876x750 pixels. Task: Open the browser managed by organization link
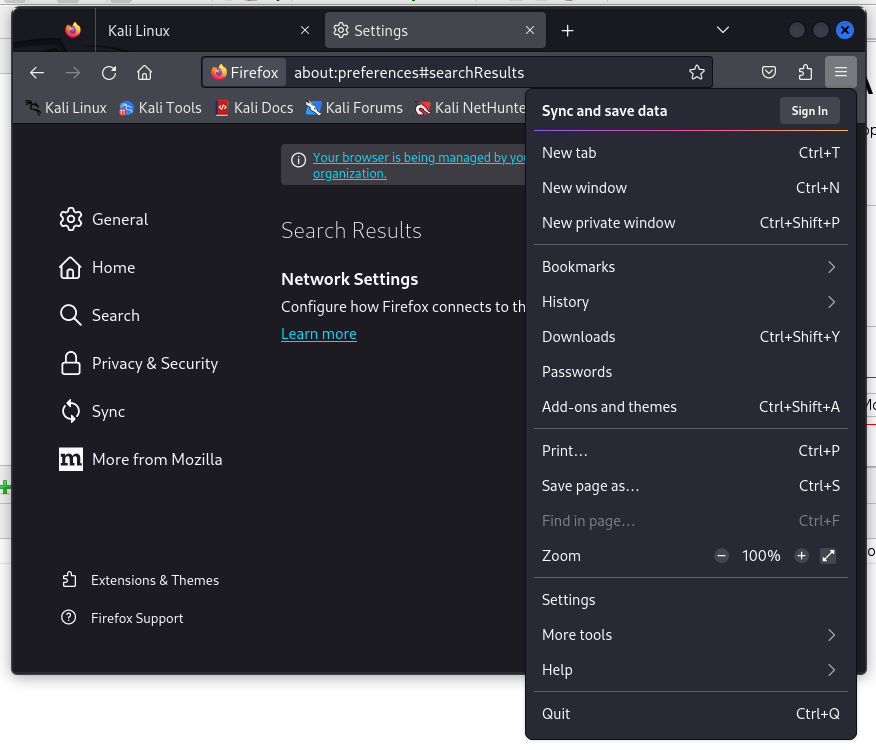pos(419,165)
